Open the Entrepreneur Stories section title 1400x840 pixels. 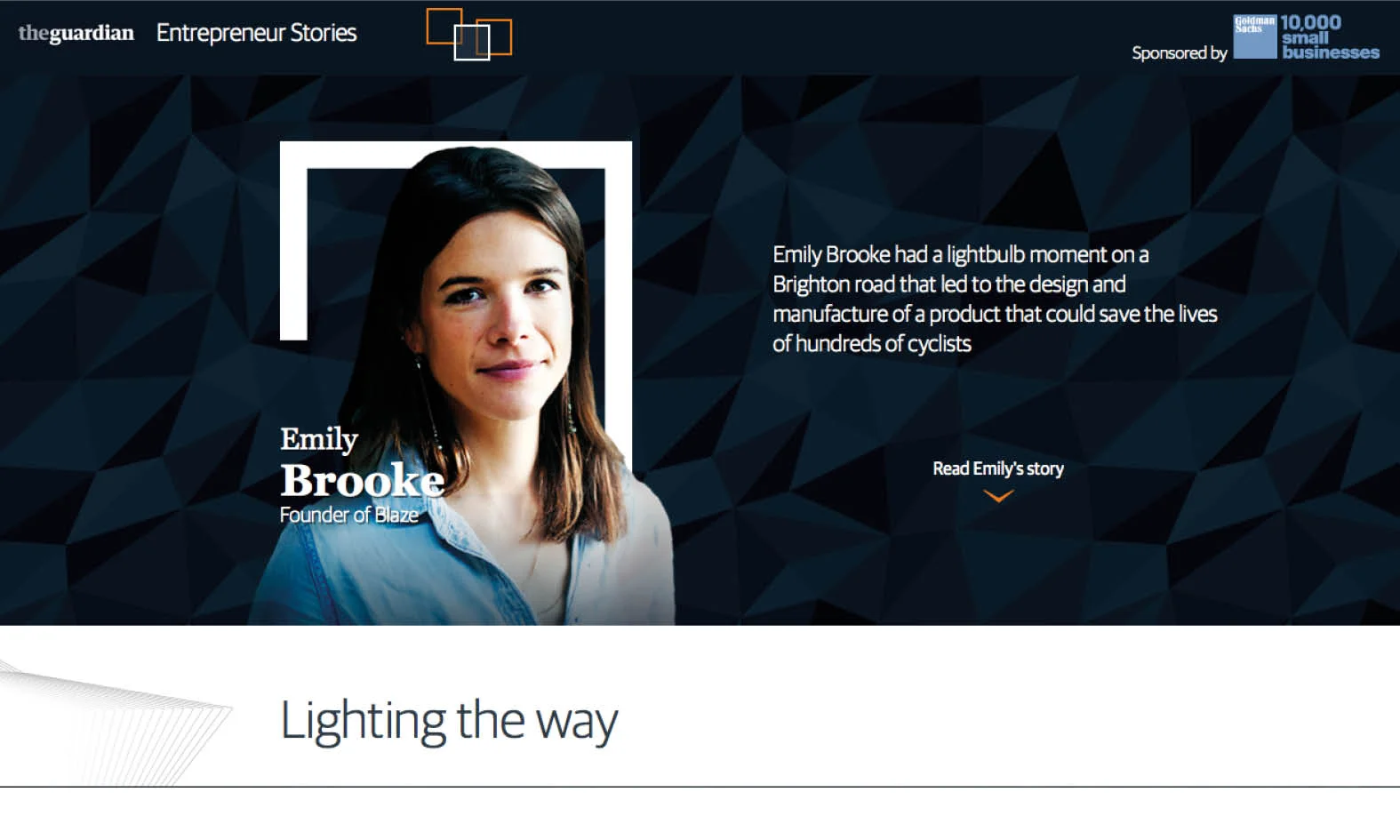pyautogui.click(x=256, y=33)
